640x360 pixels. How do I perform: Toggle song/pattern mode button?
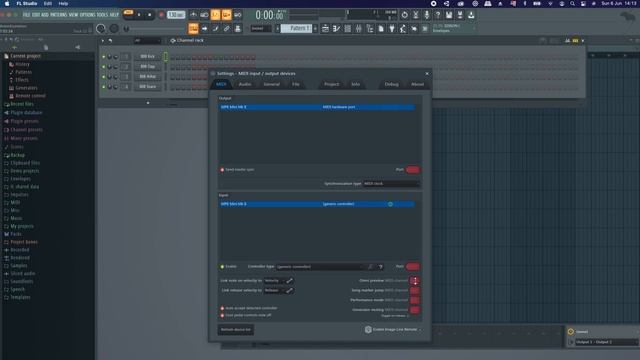coord(128,14)
